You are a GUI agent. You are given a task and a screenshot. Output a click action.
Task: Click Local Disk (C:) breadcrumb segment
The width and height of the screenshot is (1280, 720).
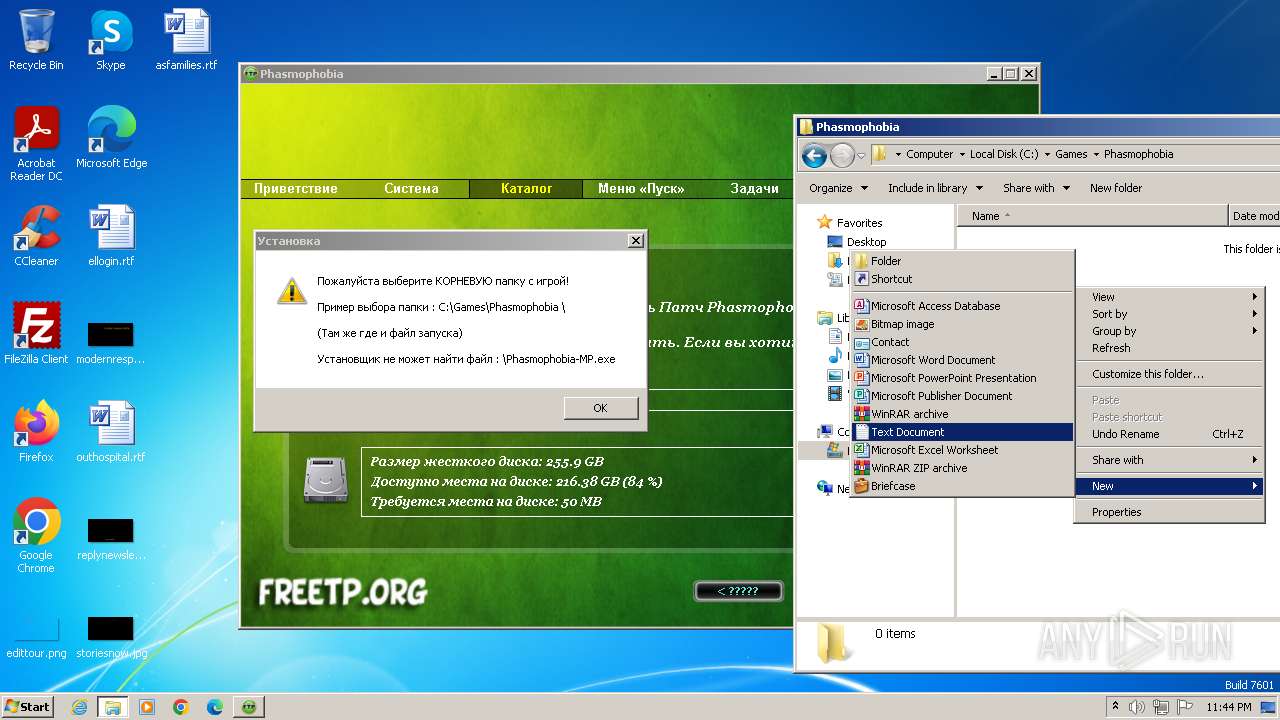pos(1004,154)
